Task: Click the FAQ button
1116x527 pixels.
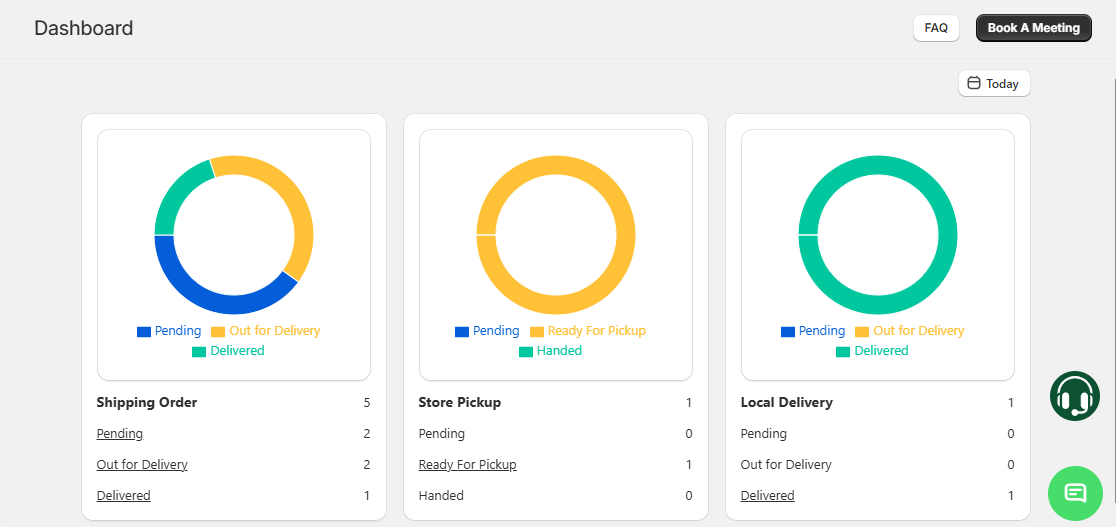Action: (x=936, y=28)
